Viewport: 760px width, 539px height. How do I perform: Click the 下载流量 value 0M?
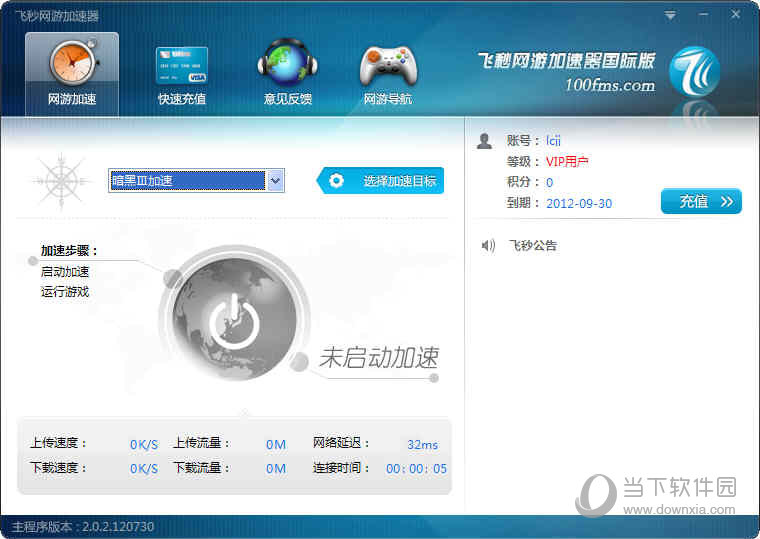point(276,468)
